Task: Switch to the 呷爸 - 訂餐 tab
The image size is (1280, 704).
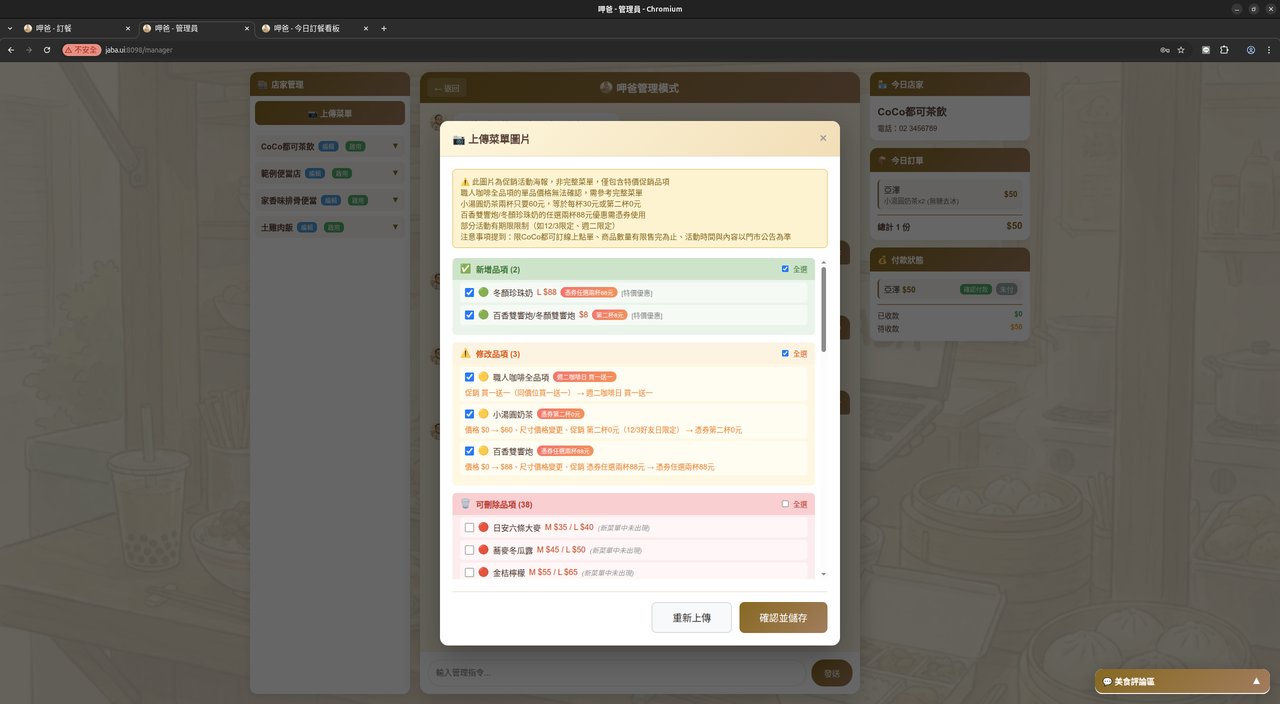Action: point(60,28)
